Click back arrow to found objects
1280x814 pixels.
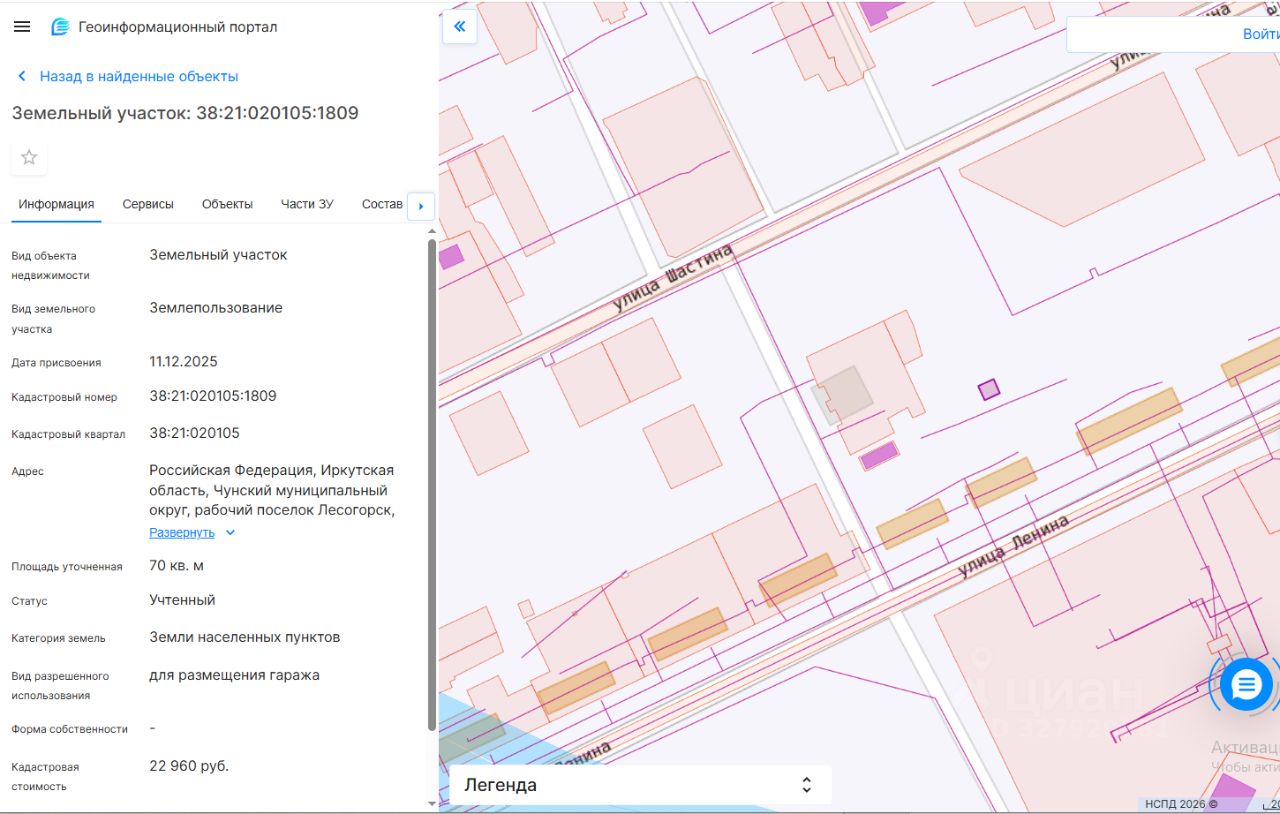coord(22,77)
